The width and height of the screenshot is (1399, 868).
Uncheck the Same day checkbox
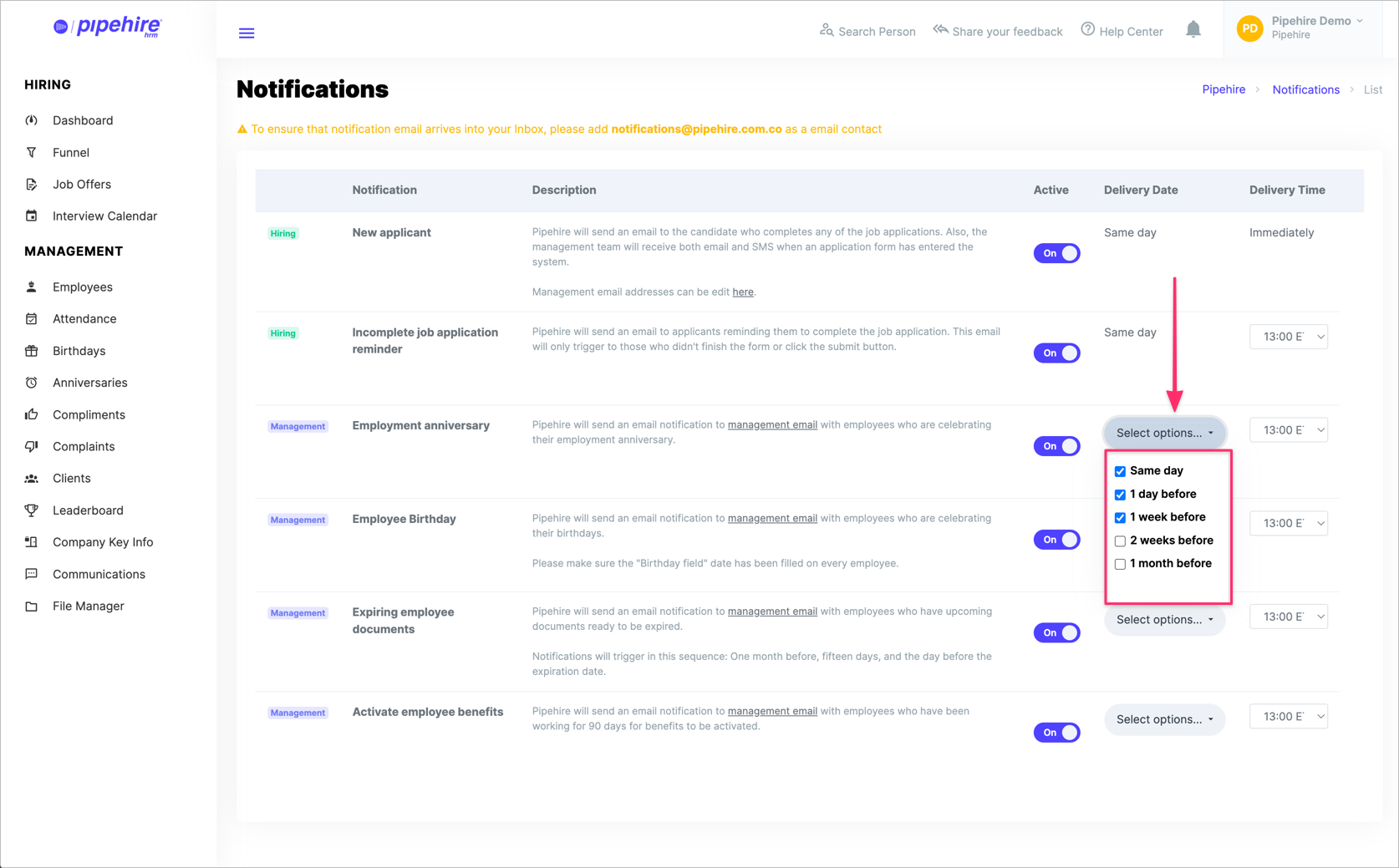(1120, 471)
